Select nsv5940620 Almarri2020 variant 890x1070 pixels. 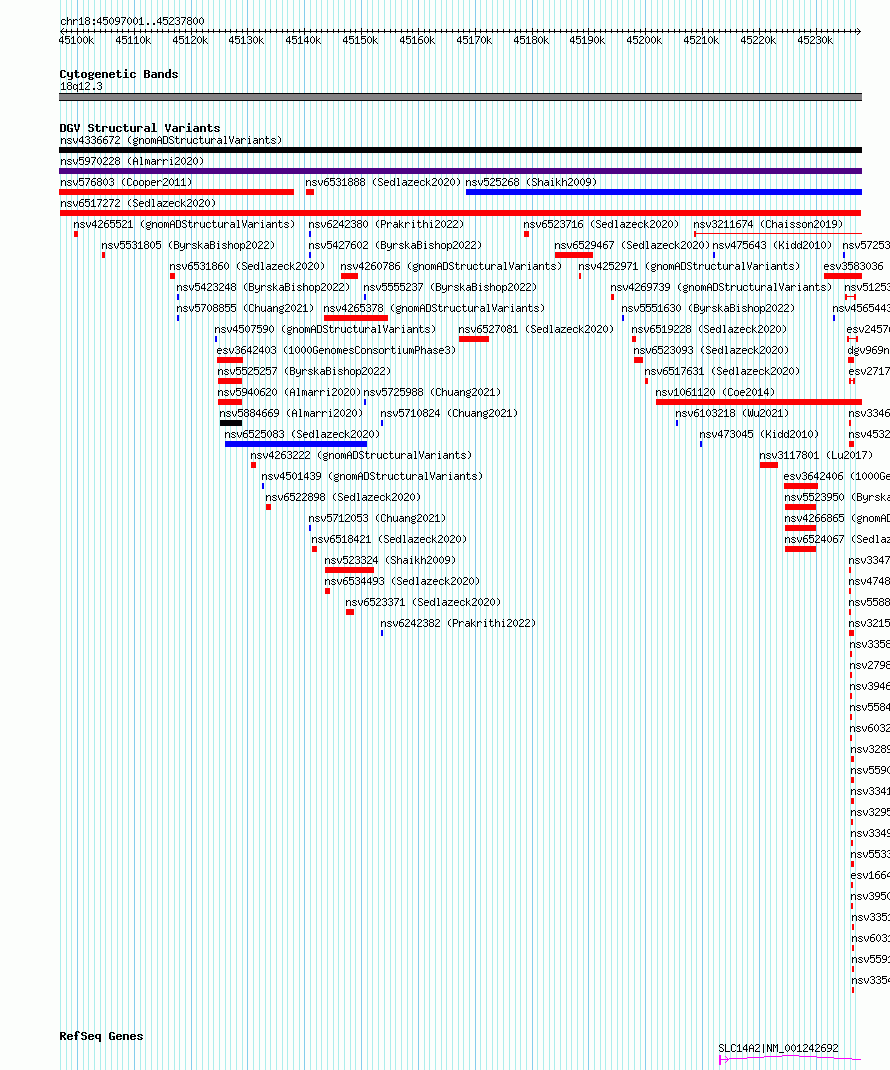(x=289, y=393)
